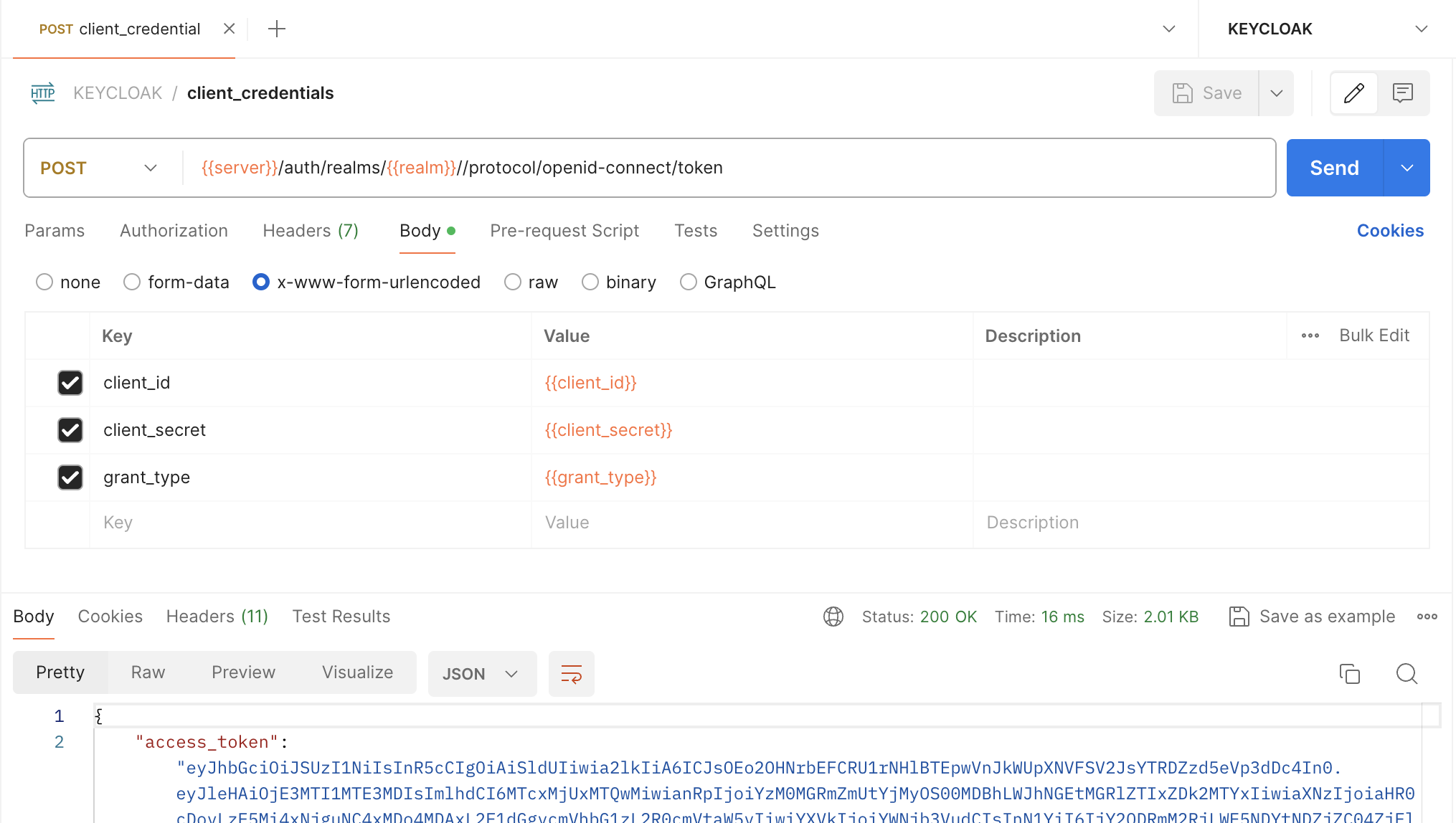
Task: Click the client_credentials request name
Action: pyautogui.click(x=260, y=93)
